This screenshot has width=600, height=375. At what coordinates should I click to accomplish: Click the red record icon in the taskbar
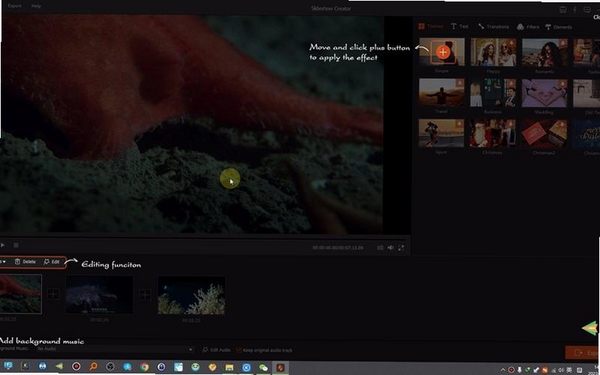pos(76,367)
